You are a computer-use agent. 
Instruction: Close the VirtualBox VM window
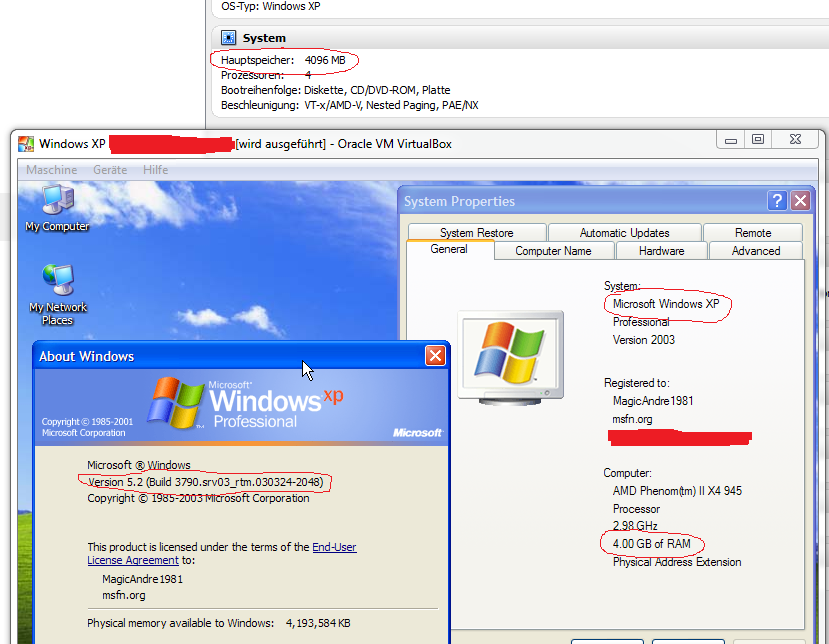click(795, 140)
